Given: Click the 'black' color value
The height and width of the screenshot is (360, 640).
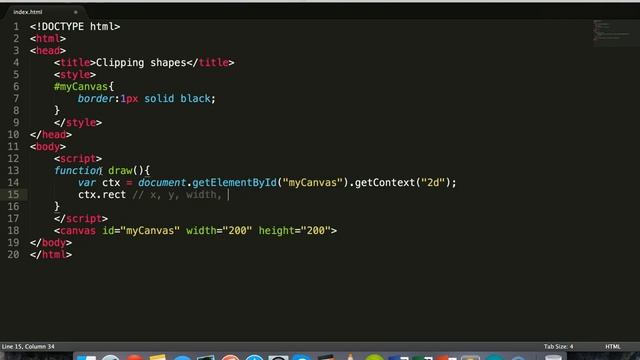Looking at the screenshot, I should 196,98.
